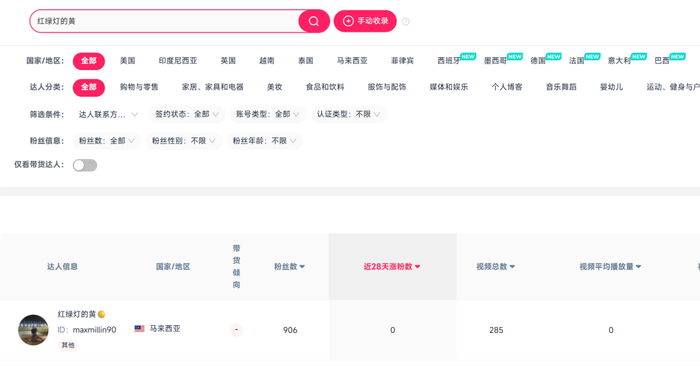This screenshot has width=700, height=379.
Task: Sort by 近28天涨粉数 column
Action: coord(392,267)
